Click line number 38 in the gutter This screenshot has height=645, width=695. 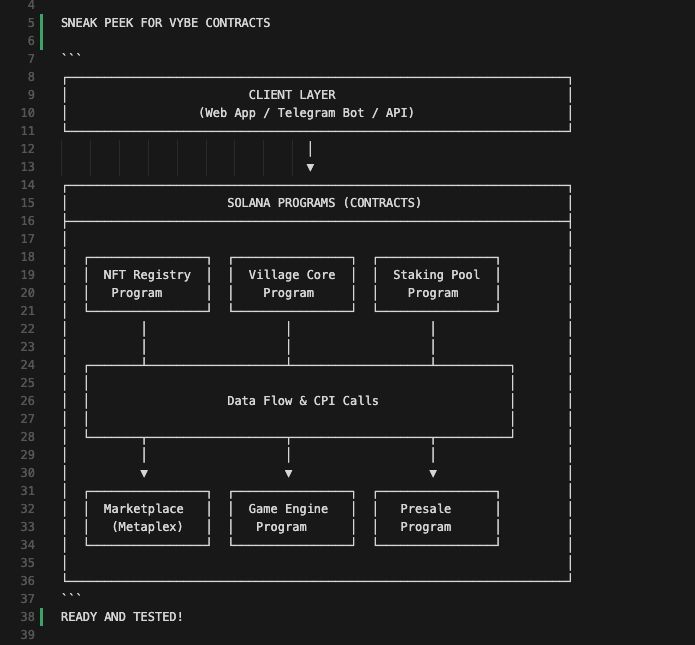[x=27, y=617]
